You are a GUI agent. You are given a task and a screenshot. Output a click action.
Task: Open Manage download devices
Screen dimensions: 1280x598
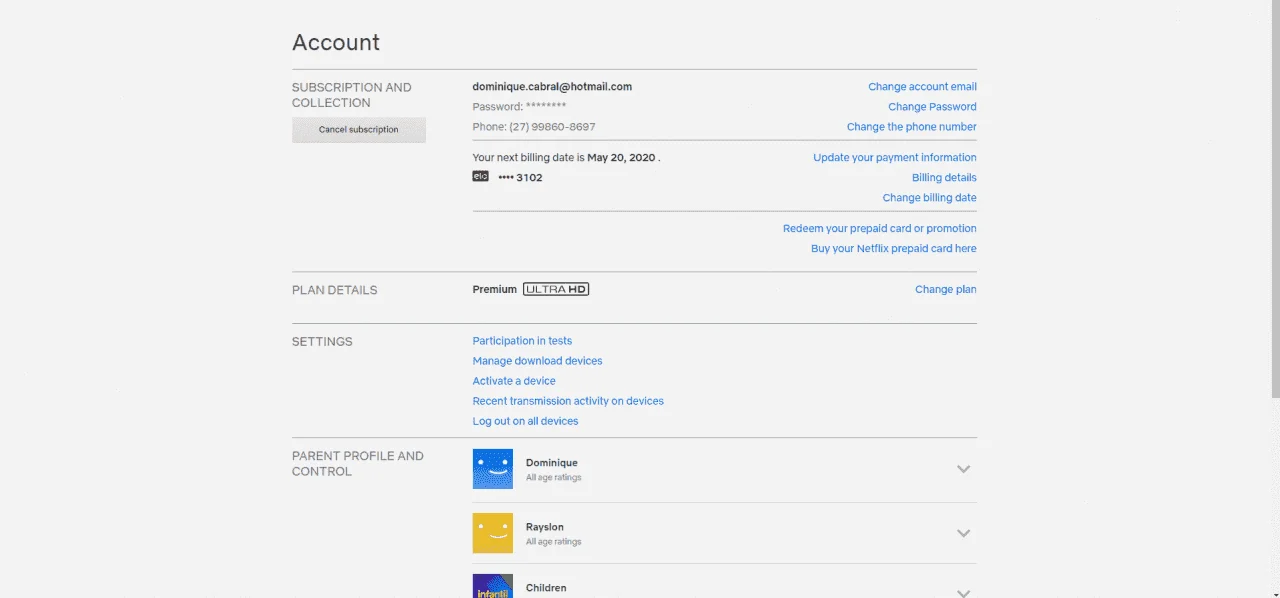537,361
